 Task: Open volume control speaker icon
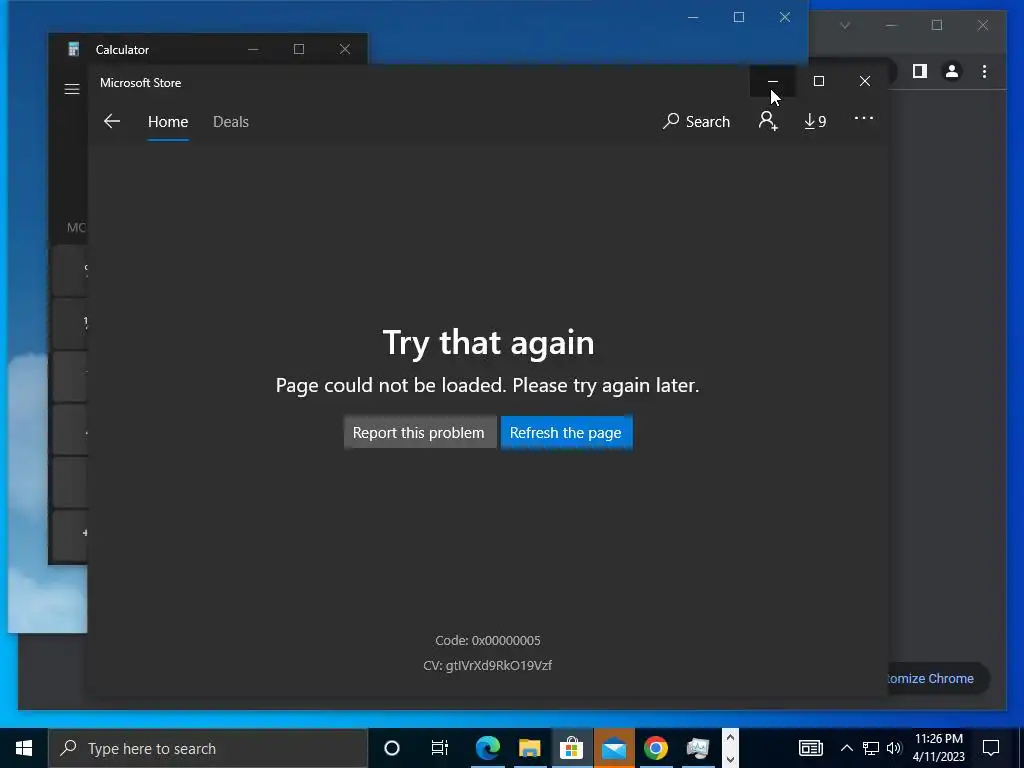pos(894,748)
